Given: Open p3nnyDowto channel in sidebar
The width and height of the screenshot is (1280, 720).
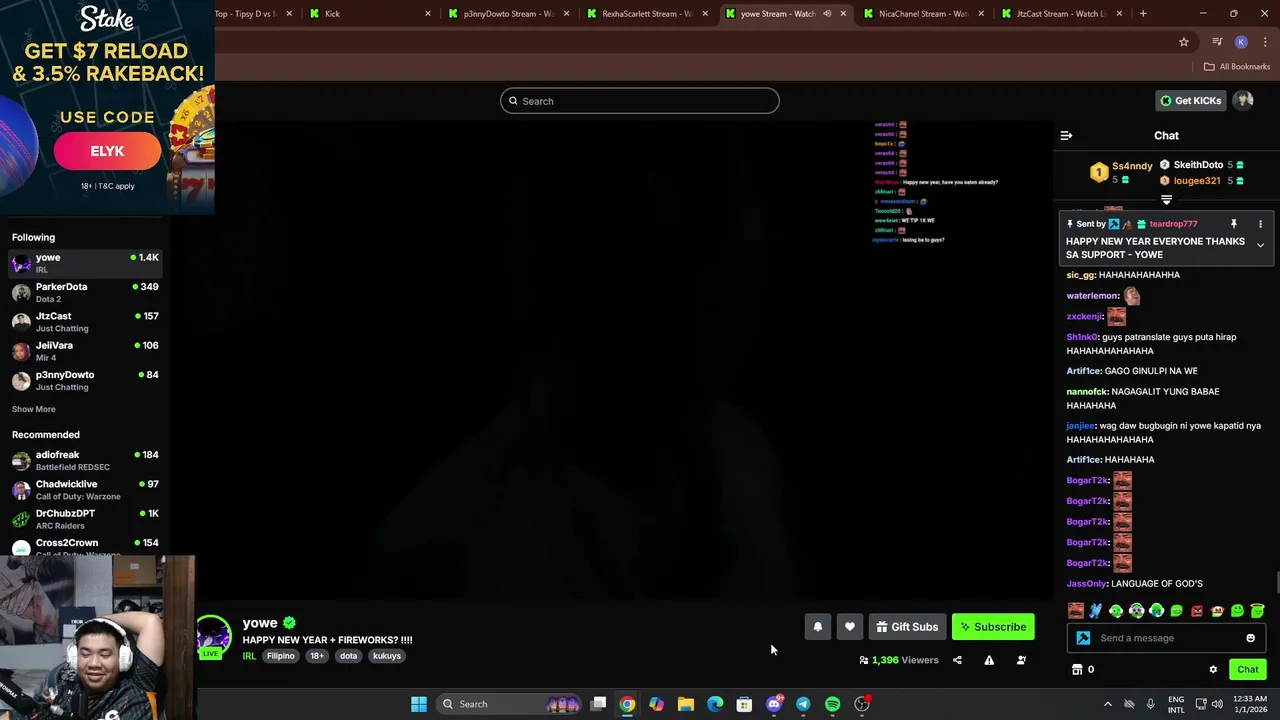Looking at the screenshot, I should [85, 380].
